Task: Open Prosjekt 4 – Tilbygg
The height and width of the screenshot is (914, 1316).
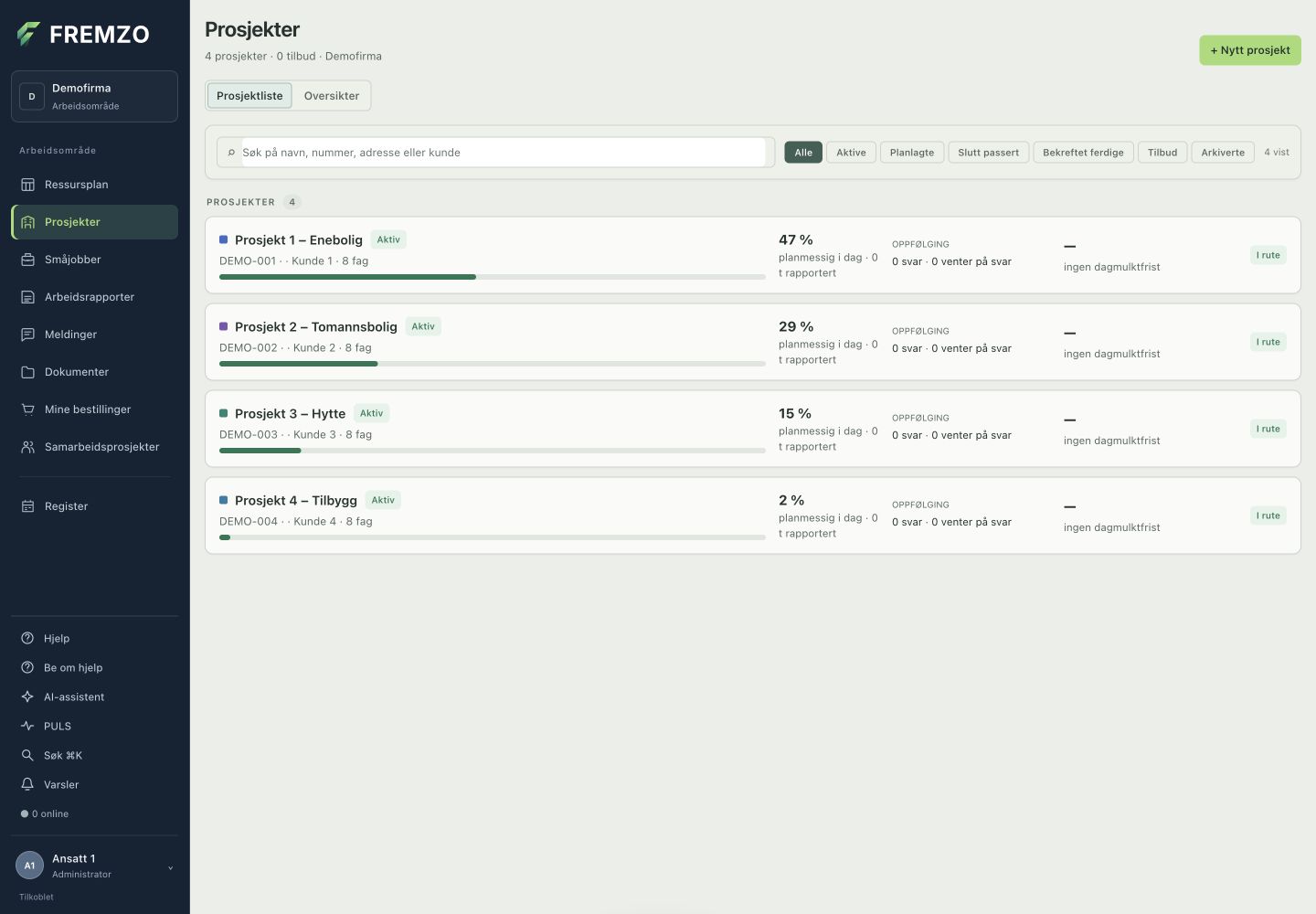Action: point(752,515)
